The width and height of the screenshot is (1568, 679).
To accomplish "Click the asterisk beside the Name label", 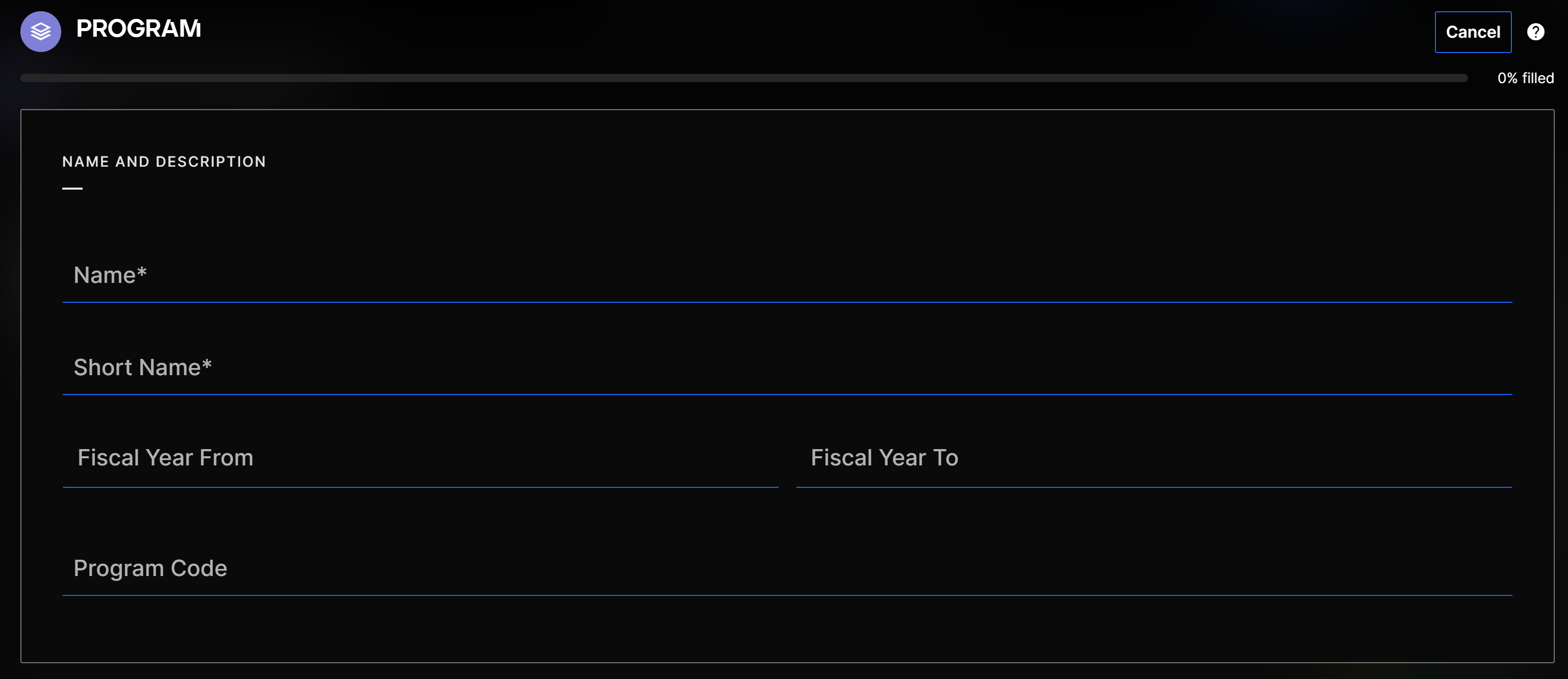I will [x=142, y=273].
